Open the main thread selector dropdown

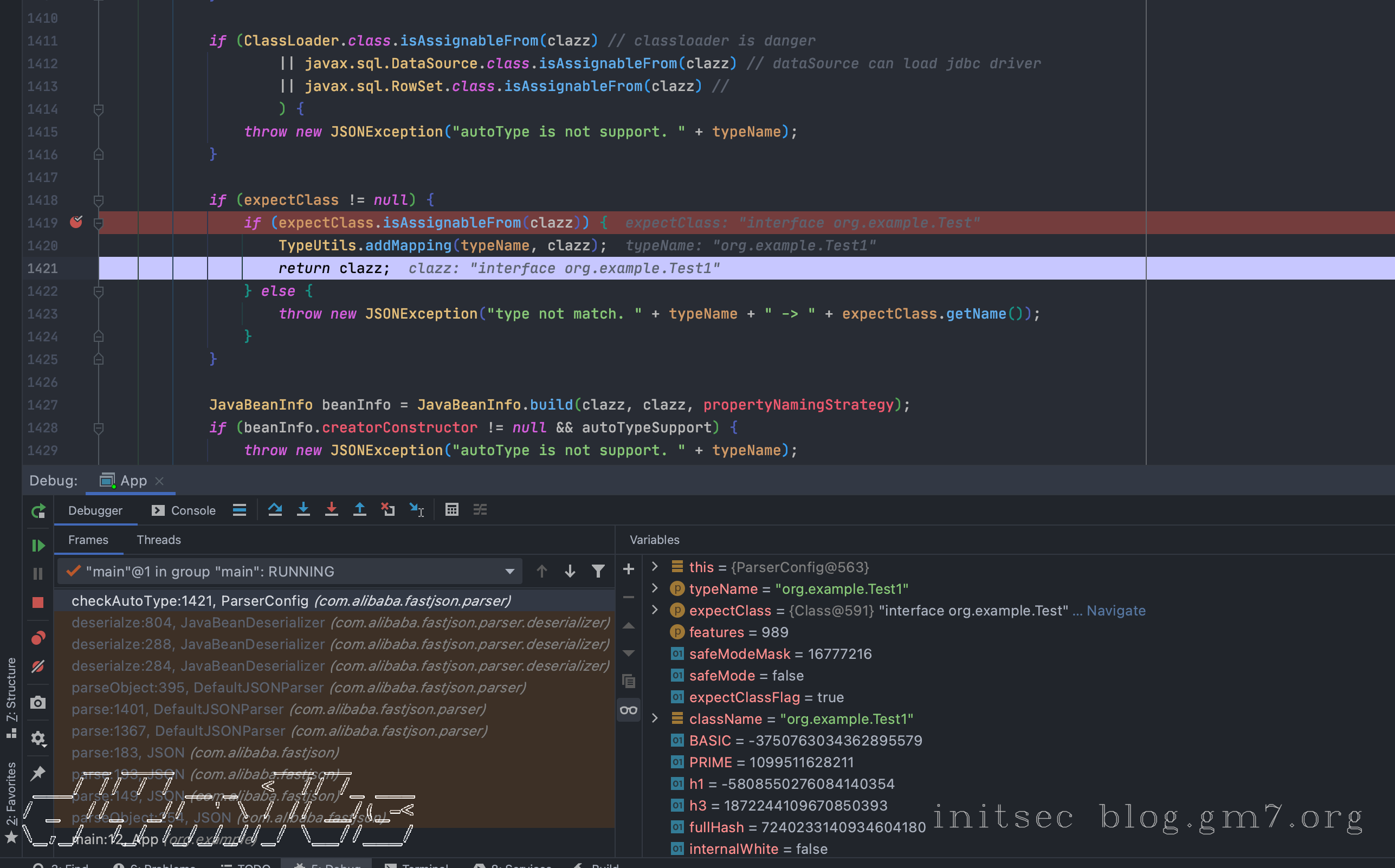coord(509,572)
